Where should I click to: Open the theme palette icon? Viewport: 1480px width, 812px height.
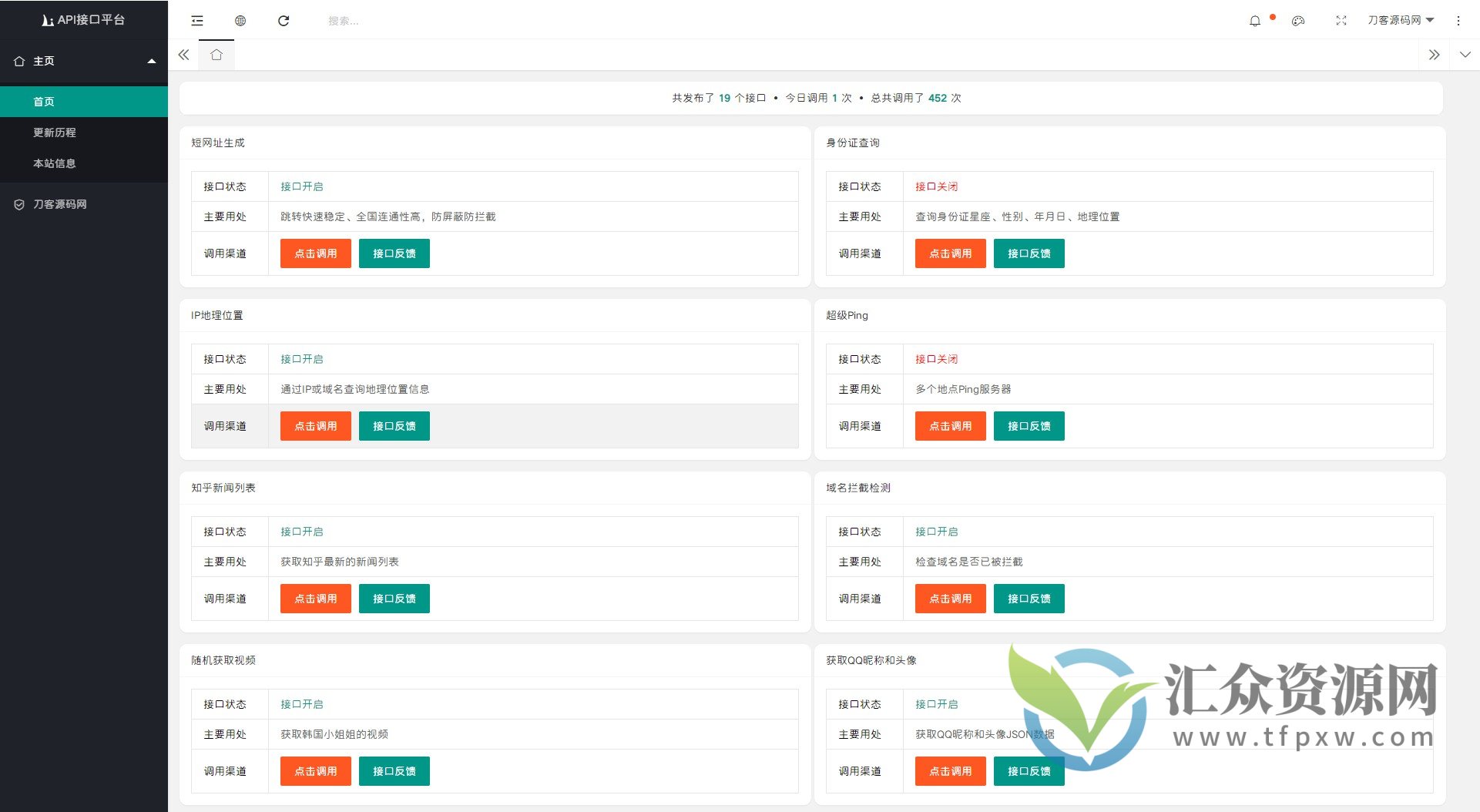point(1298,21)
